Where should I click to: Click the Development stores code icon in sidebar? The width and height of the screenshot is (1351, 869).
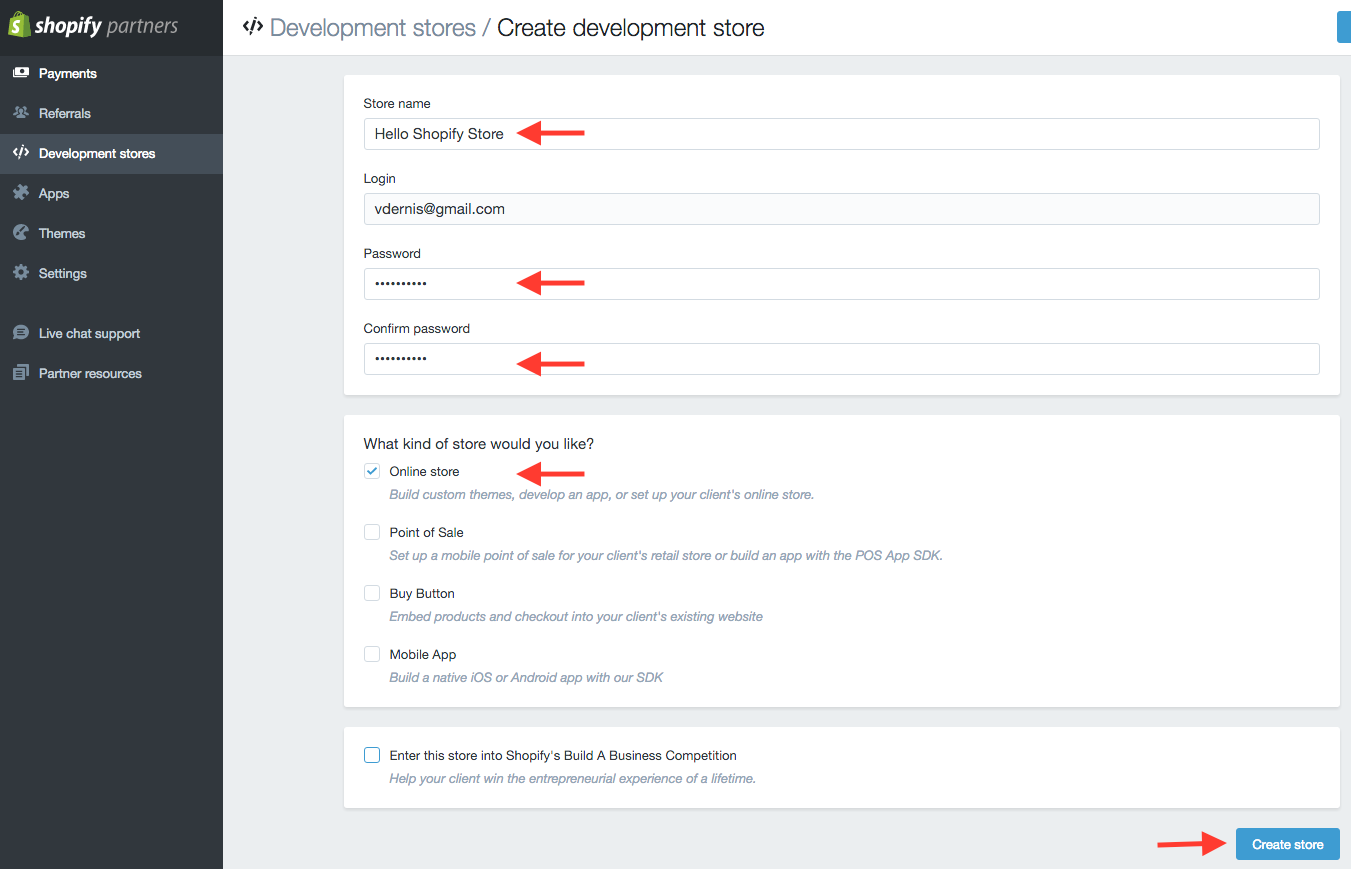20,153
